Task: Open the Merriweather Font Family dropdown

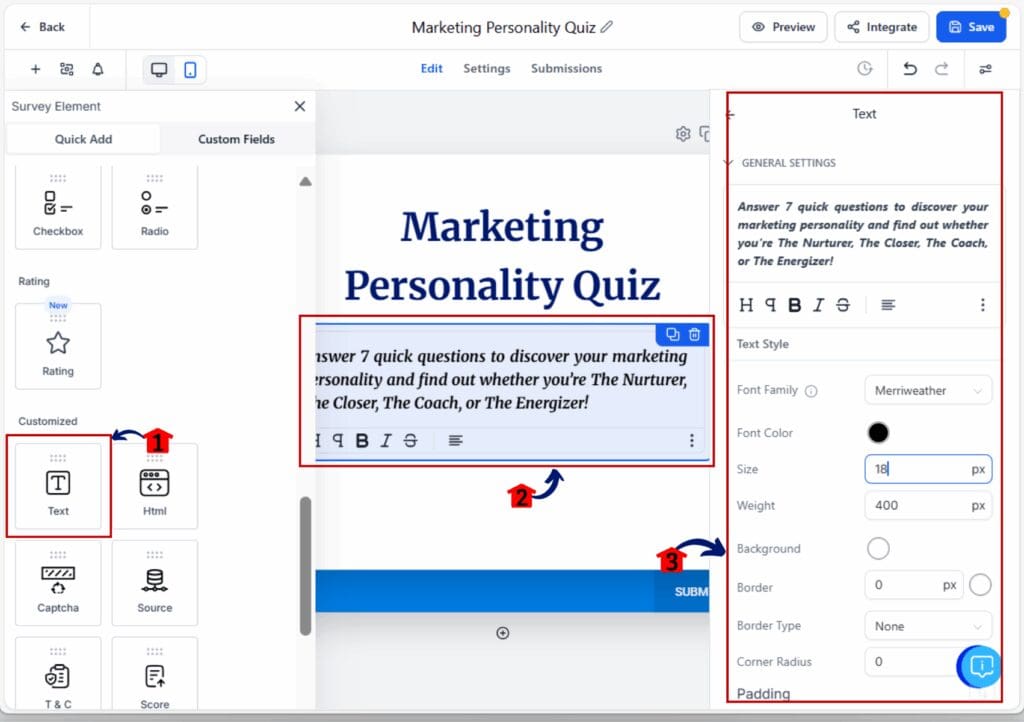Action: (x=928, y=390)
